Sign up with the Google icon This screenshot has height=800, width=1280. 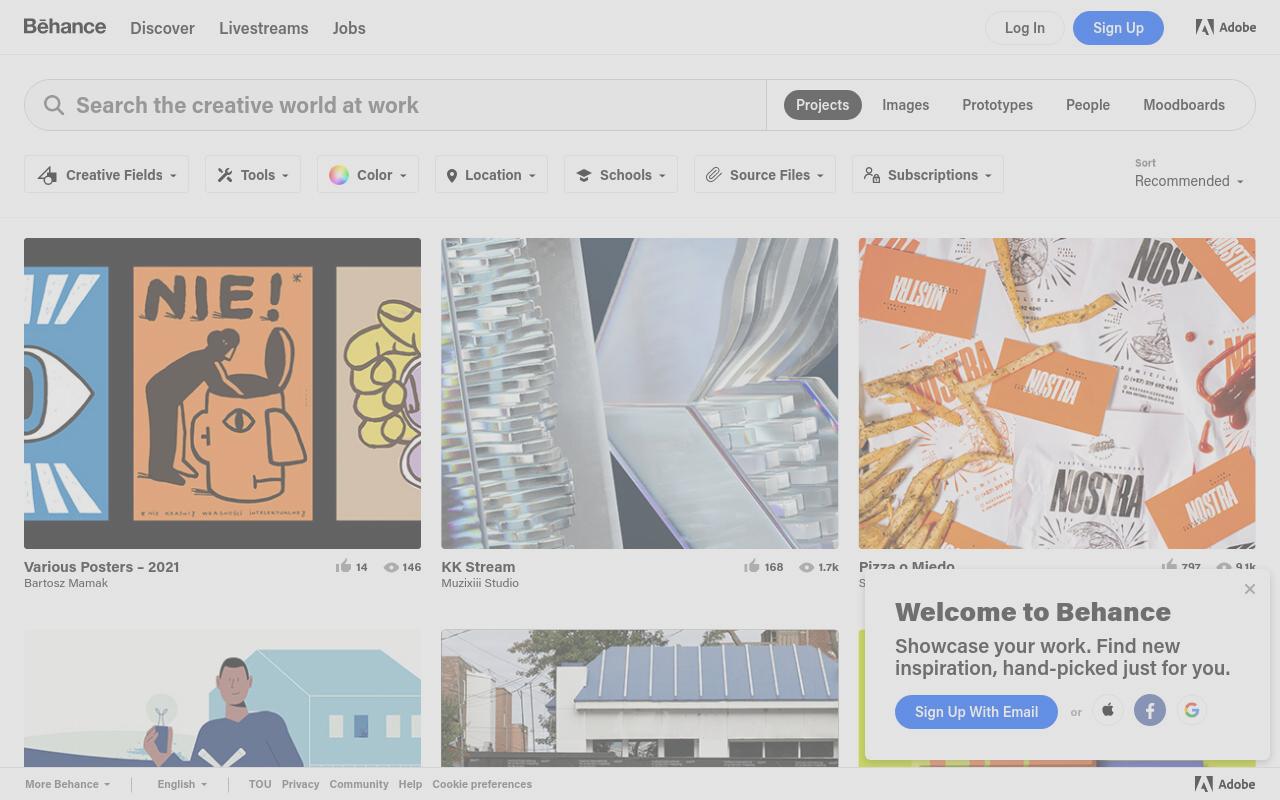1192,710
